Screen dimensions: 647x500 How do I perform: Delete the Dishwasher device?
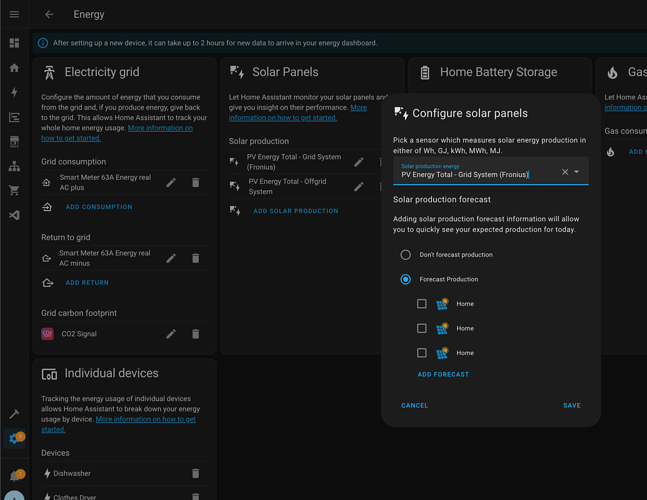click(x=195, y=474)
